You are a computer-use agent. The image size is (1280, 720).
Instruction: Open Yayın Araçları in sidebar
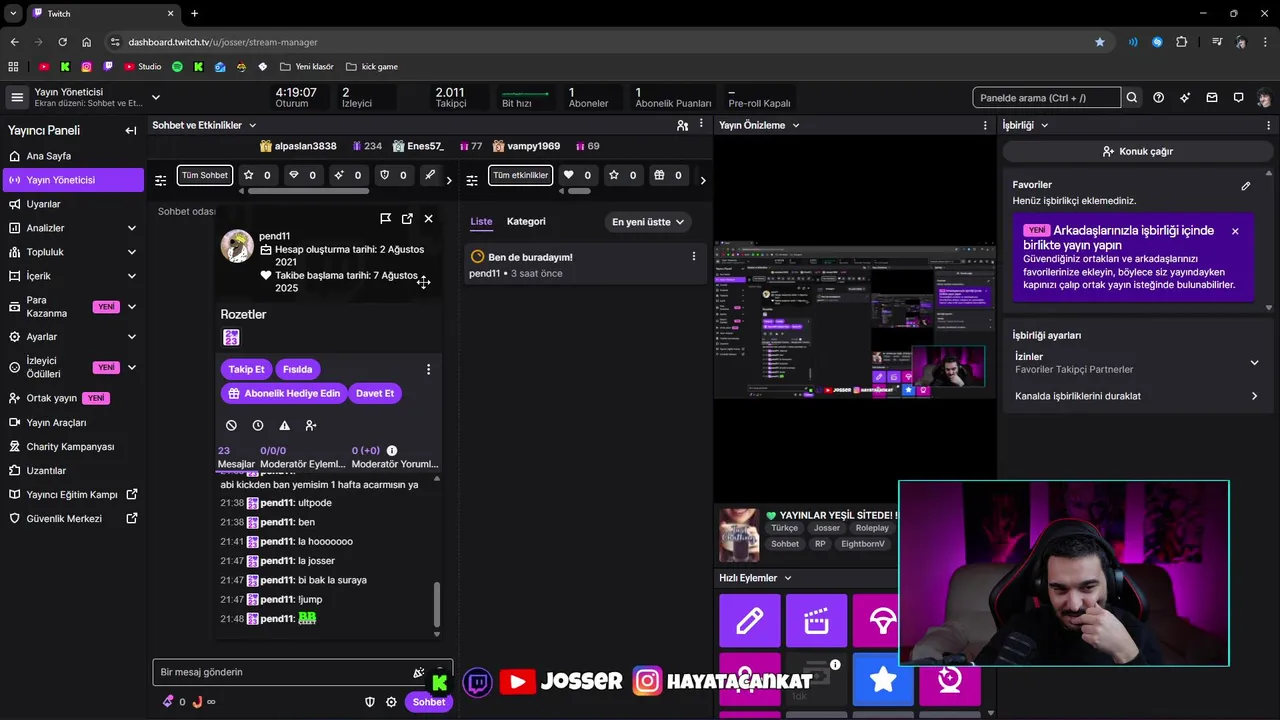(72, 423)
